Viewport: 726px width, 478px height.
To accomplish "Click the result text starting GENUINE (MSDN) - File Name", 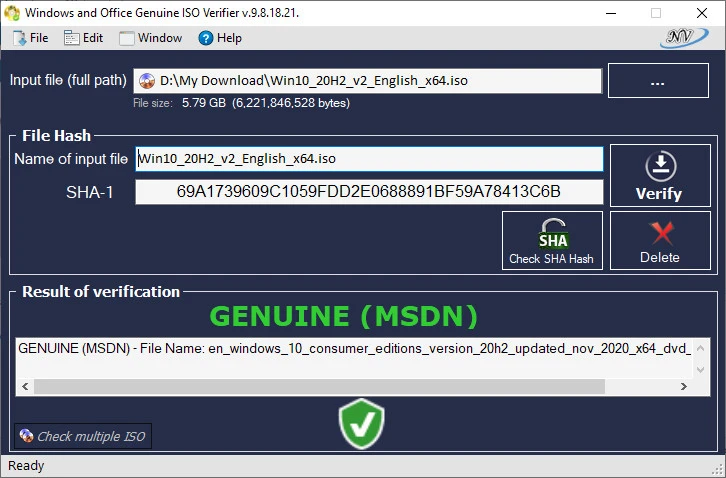I will click(x=355, y=348).
